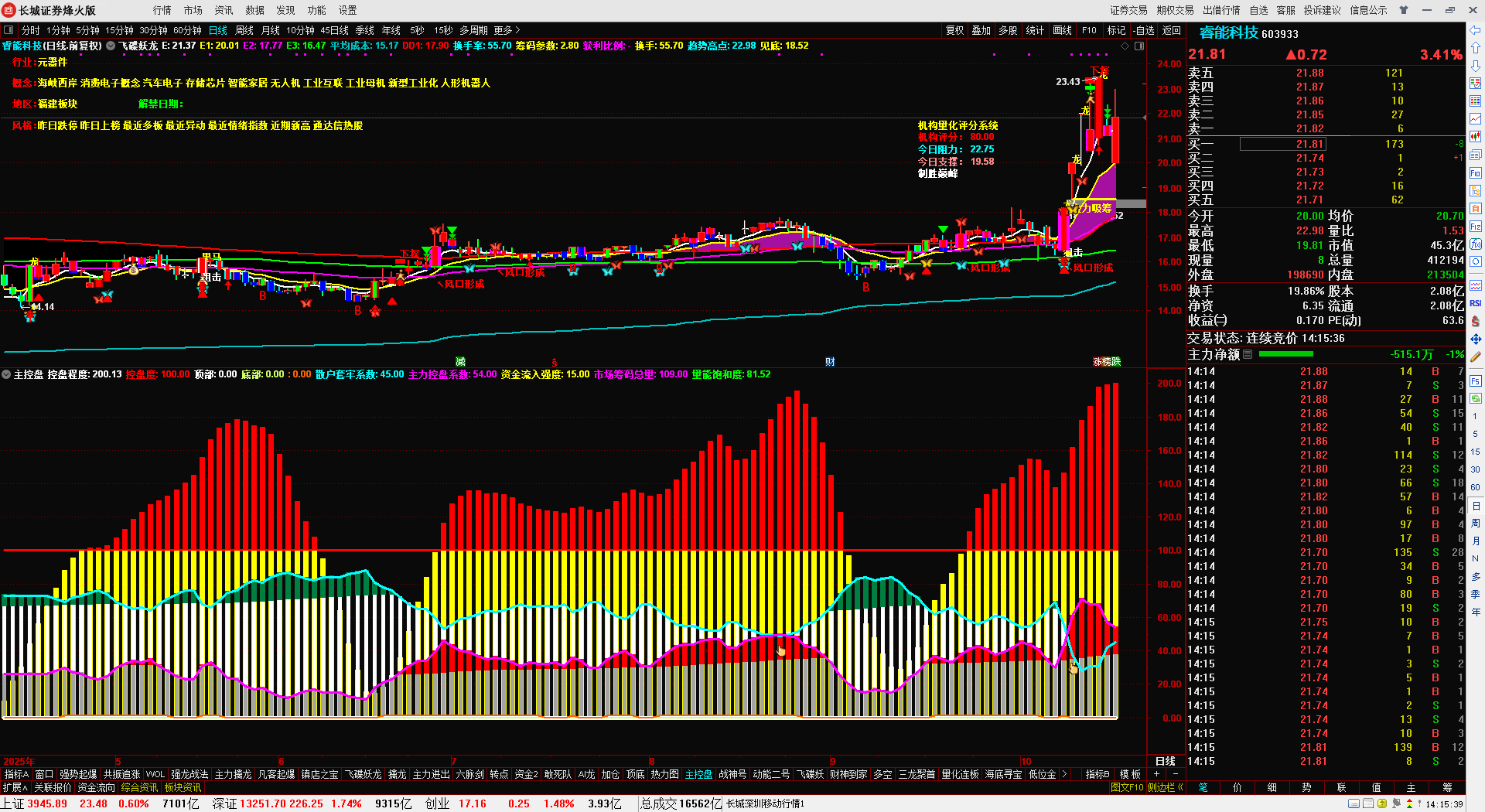Select the 飞碟妖龙 indicator tab

[363, 774]
